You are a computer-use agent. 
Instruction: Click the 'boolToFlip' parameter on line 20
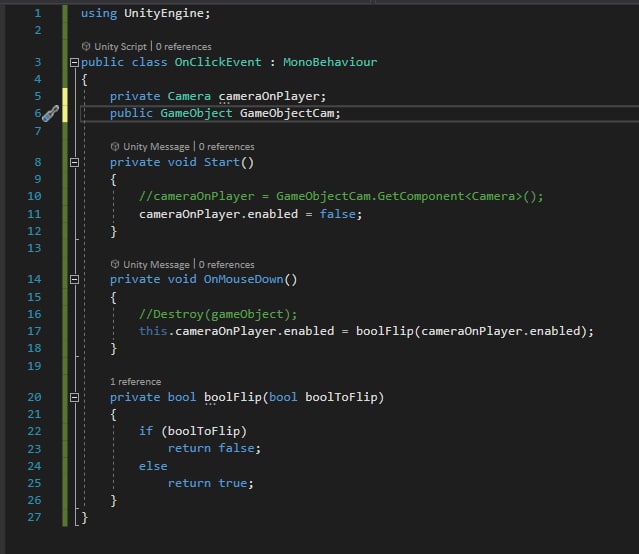341,397
